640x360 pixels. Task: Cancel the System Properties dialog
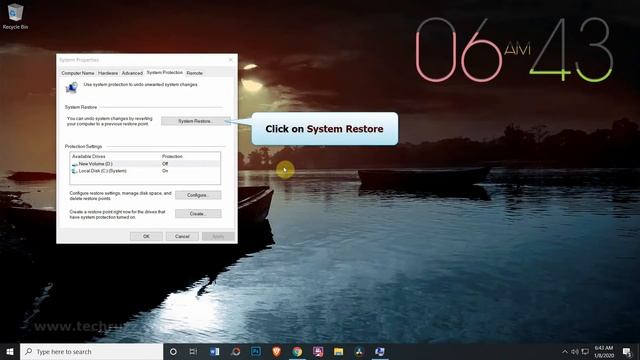tap(182, 236)
